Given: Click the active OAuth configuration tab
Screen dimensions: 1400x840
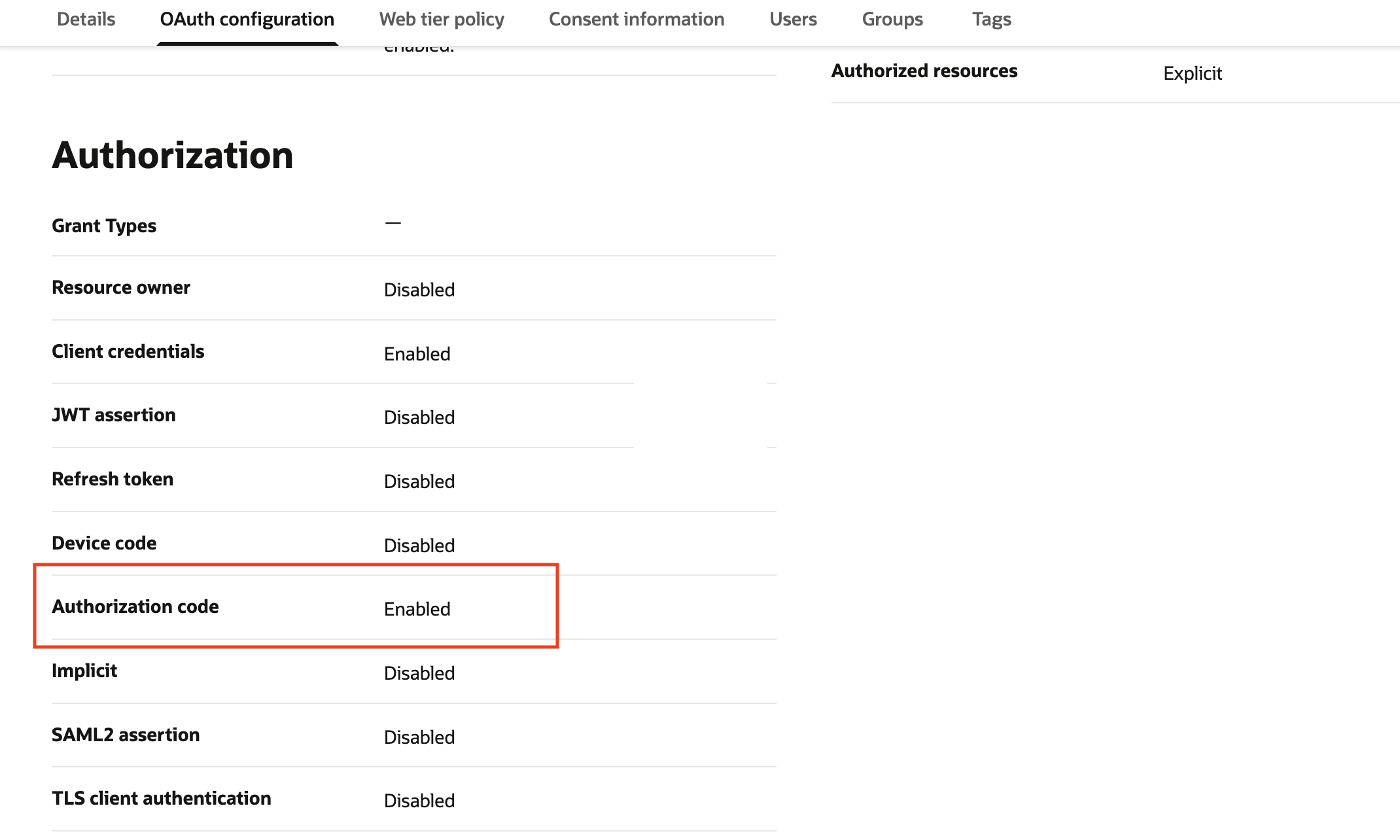Looking at the screenshot, I should click(247, 19).
